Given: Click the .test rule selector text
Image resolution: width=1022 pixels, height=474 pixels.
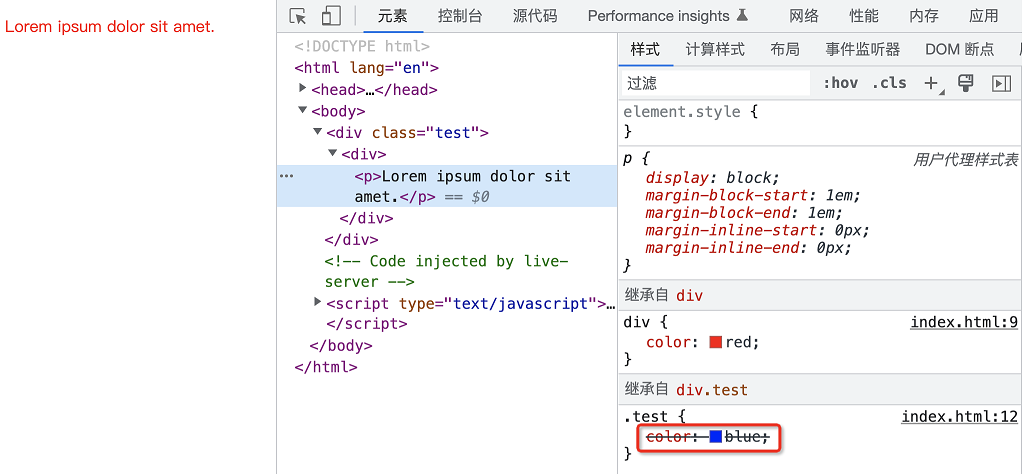Looking at the screenshot, I should pos(646,417).
